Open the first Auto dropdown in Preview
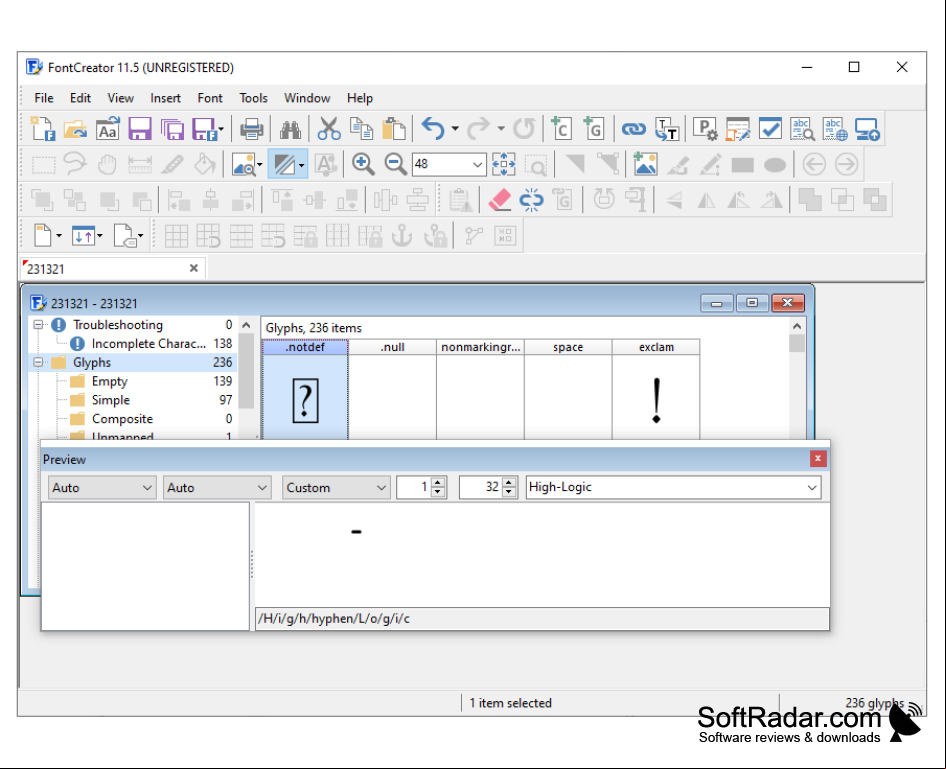The image size is (946, 769). click(x=101, y=488)
